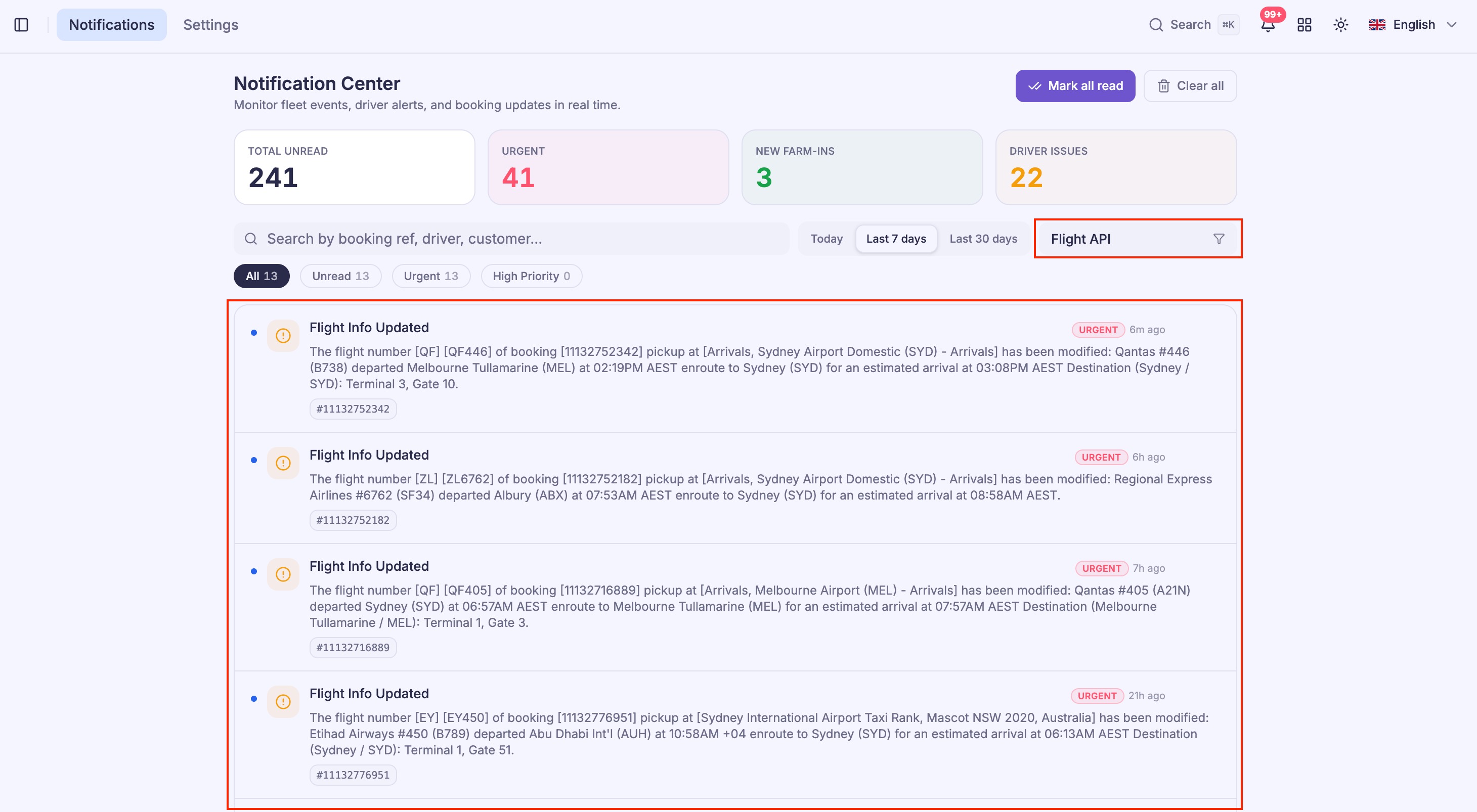This screenshot has height=812, width=1477.
Task: Toggle light/dark theme sun icon
Action: pyautogui.click(x=1340, y=25)
